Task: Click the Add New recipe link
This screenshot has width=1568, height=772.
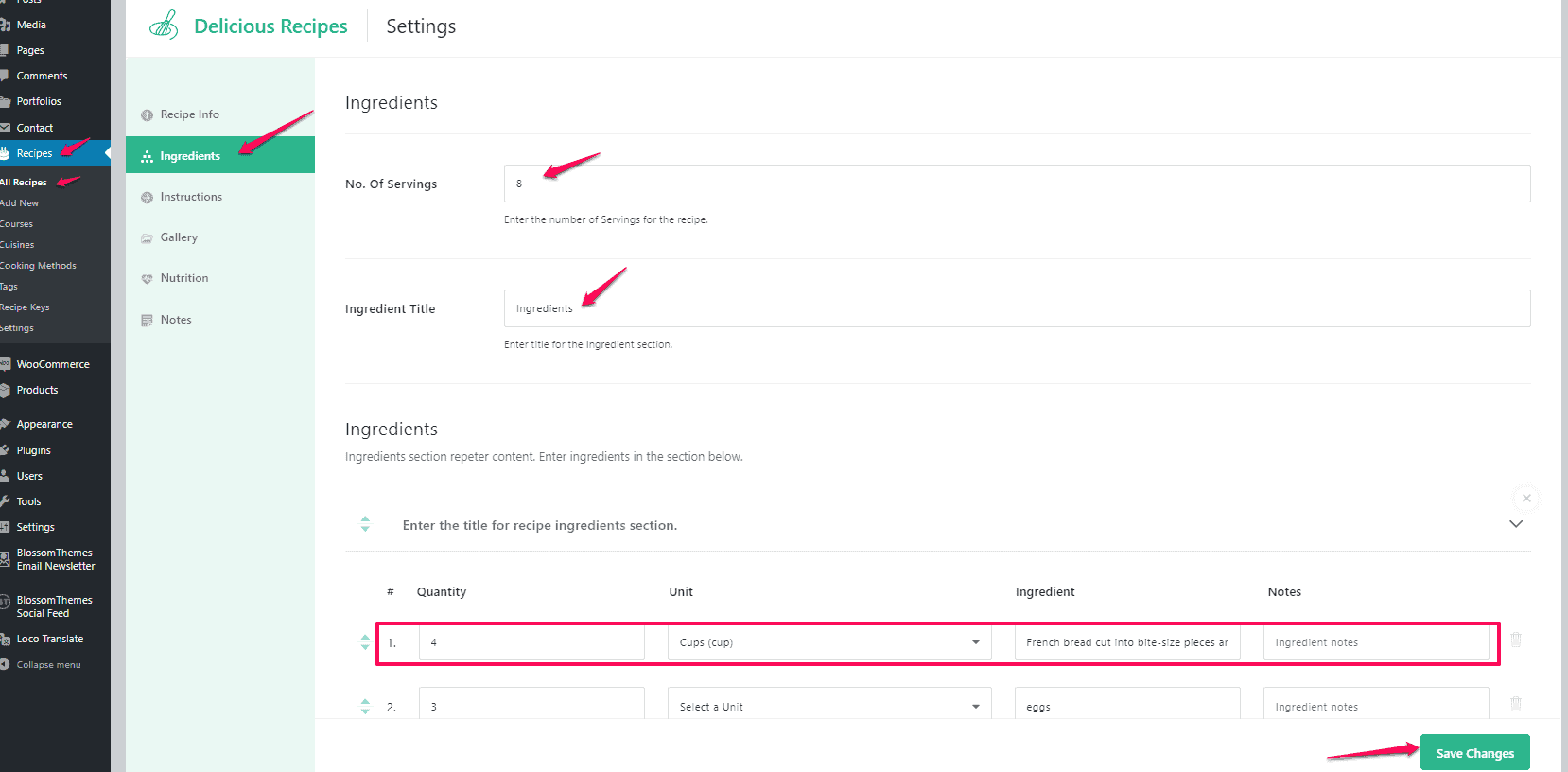Action: 20,203
